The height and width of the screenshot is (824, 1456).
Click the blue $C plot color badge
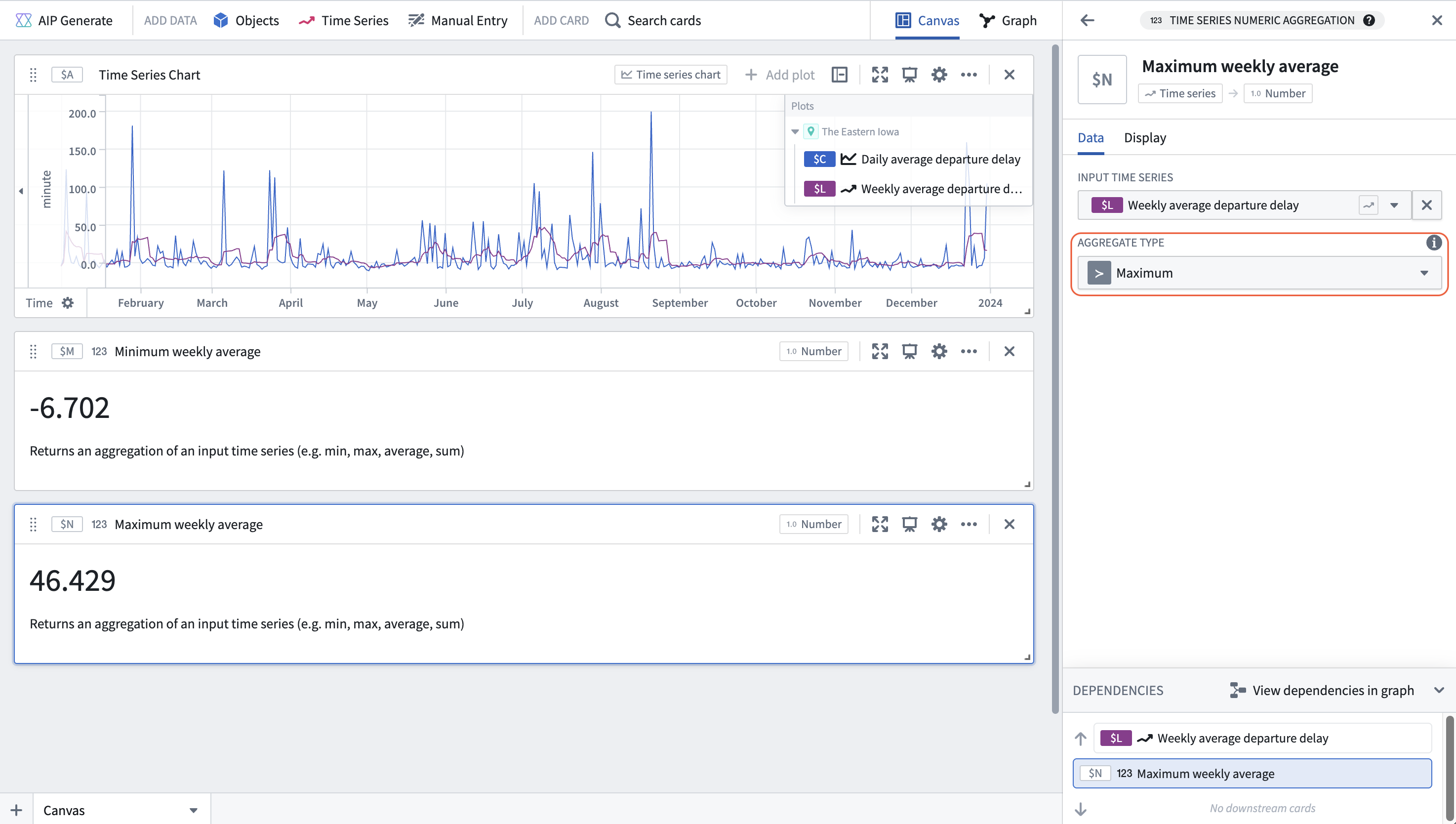click(819, 160)
